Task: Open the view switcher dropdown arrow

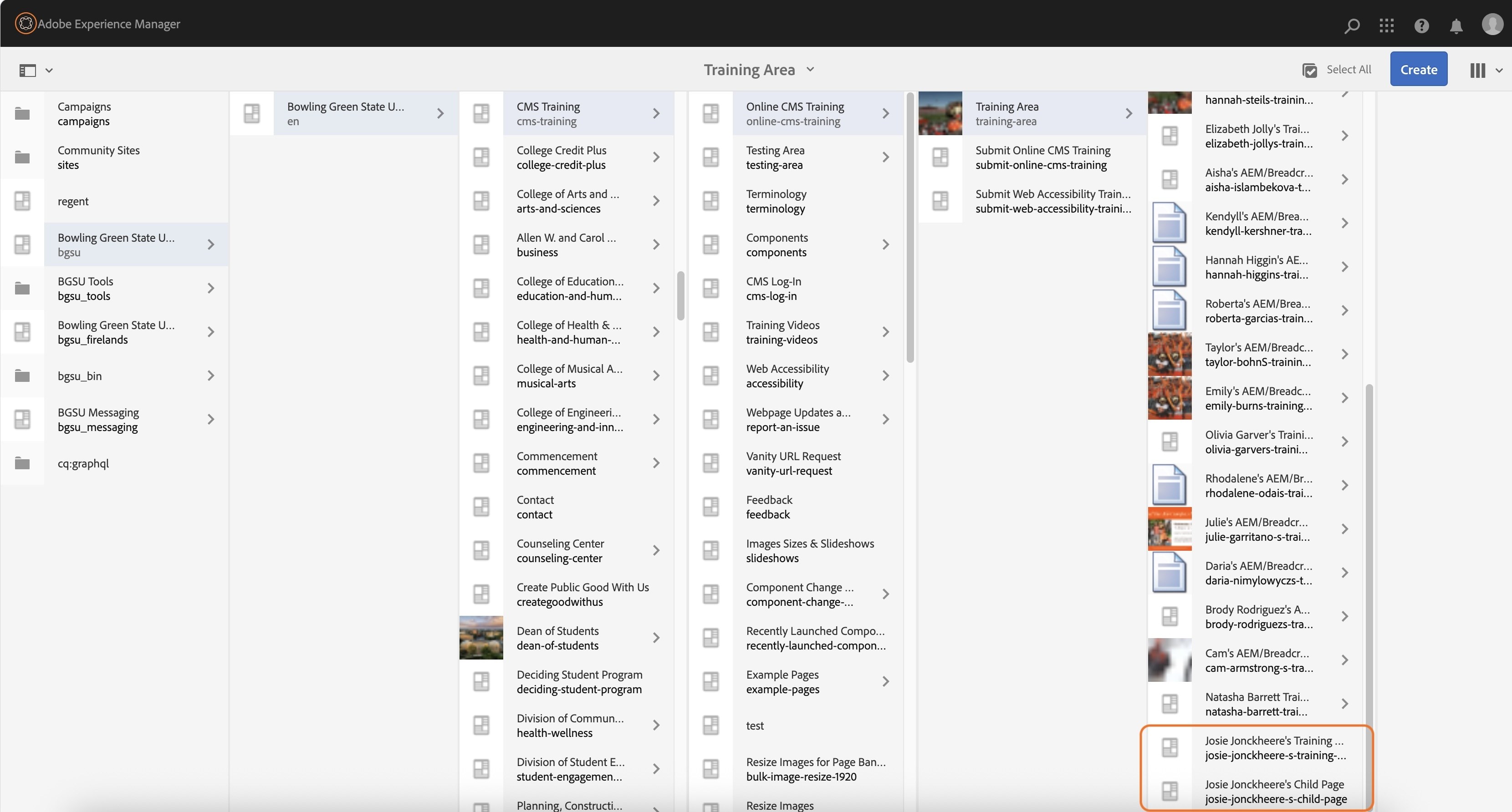Action: [1498, 71]
